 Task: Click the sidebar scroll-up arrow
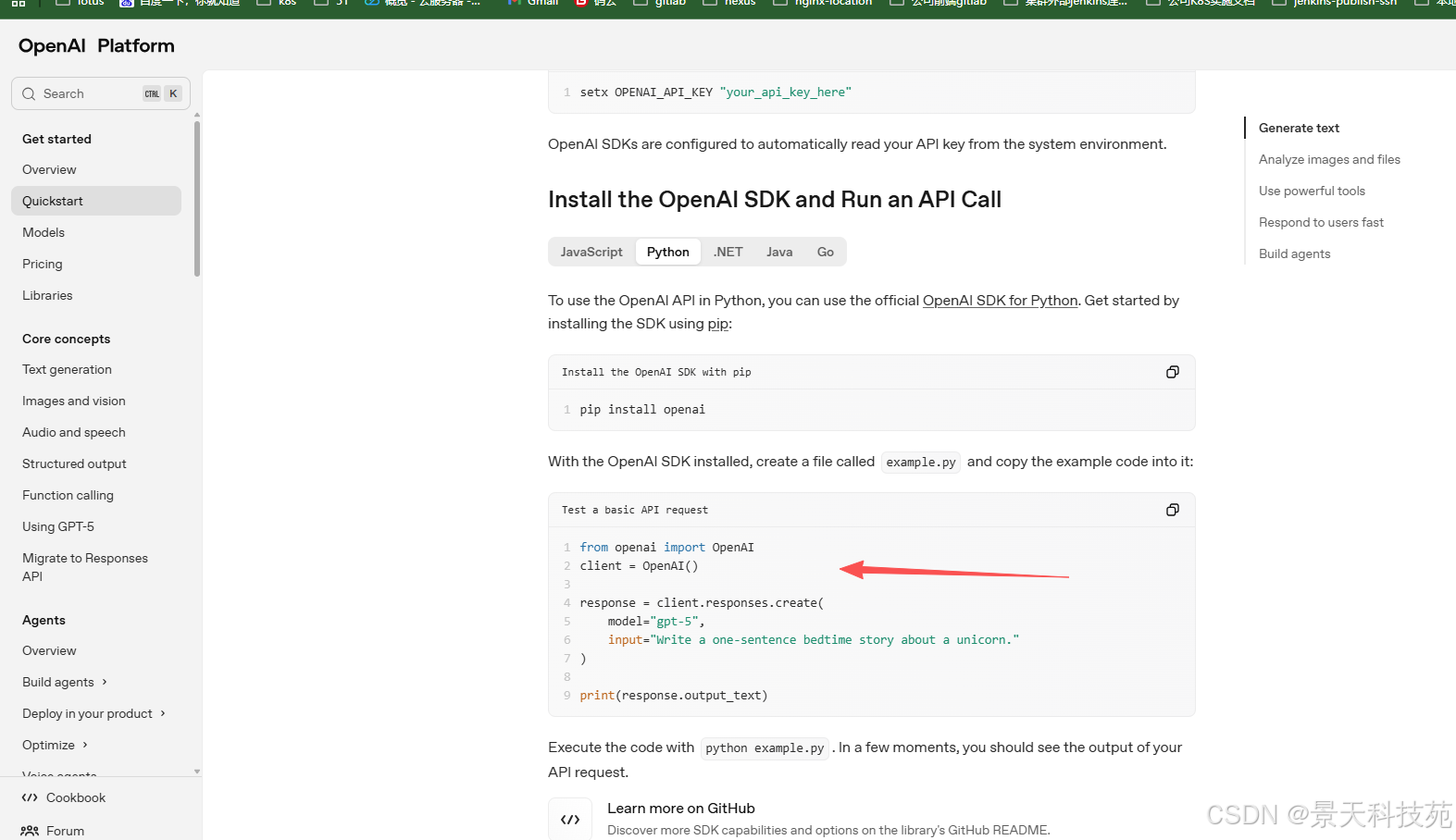[197, 115]
